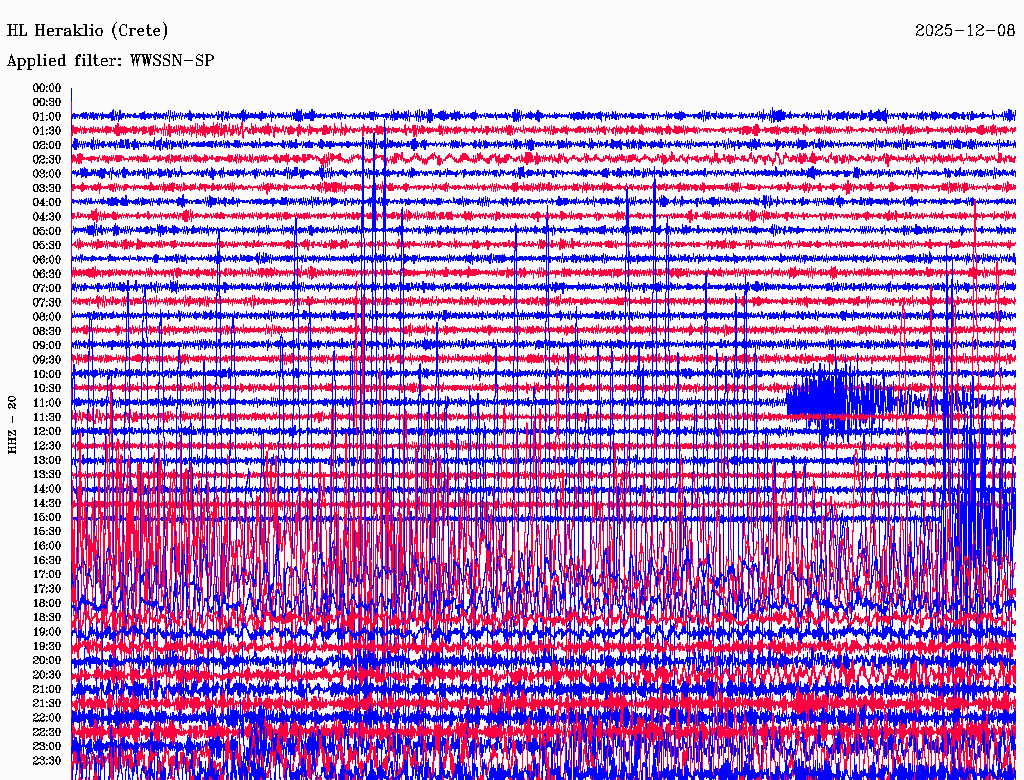
Task: Select the 04:00 time label
Action: tap(47, 203)
